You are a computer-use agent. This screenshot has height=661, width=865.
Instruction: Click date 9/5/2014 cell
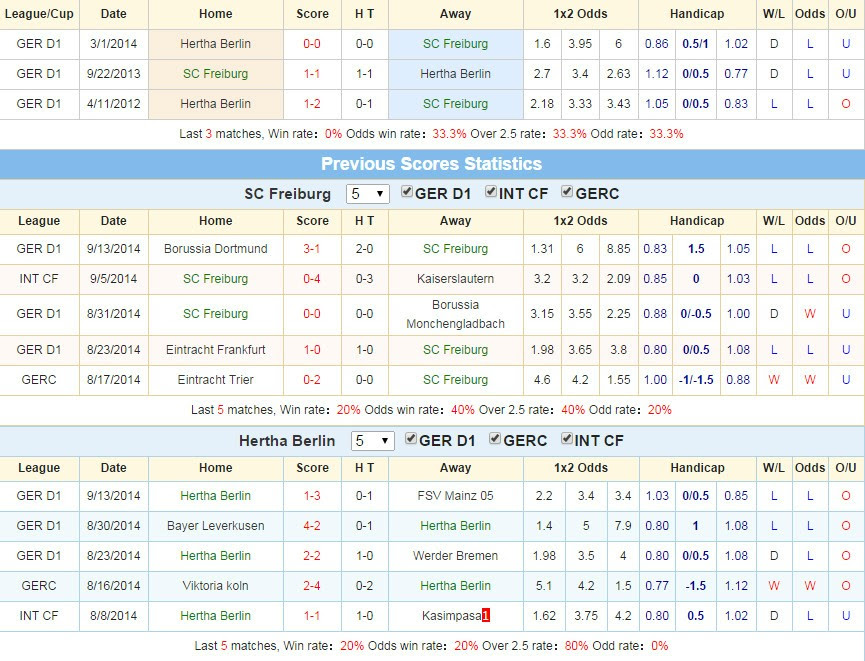click(x=114, y=279)
